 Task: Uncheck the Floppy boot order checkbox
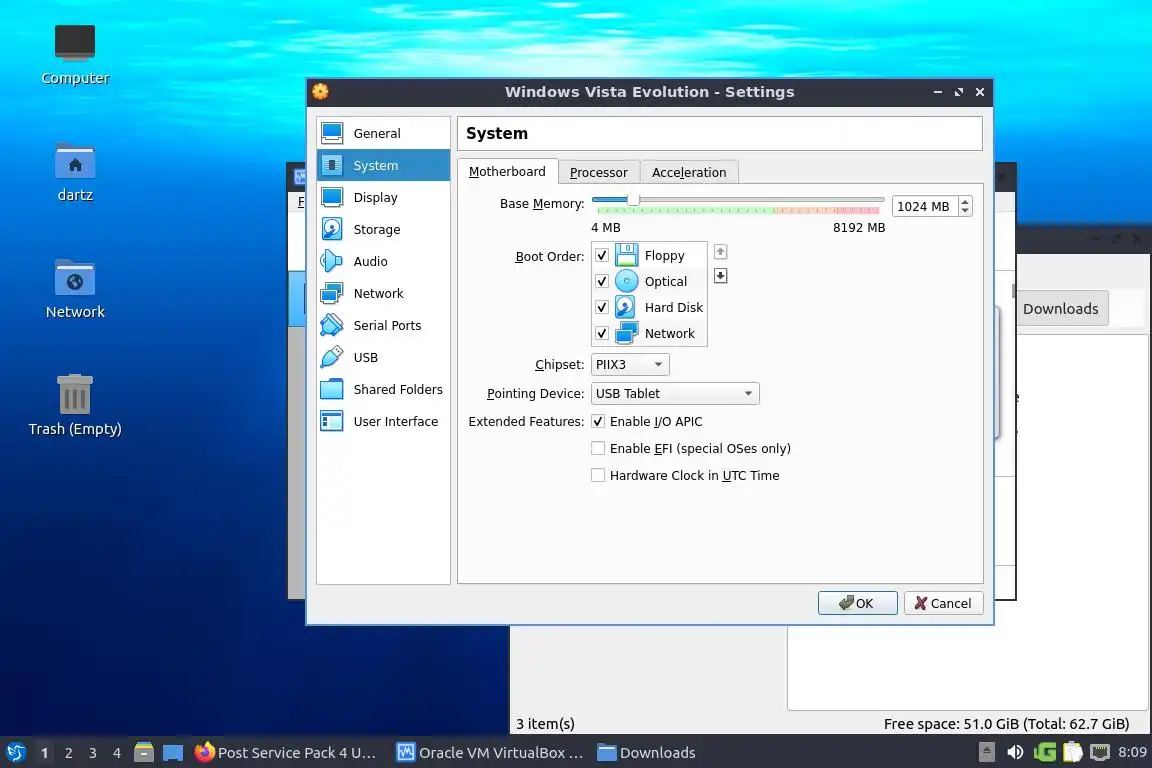click(602, 255)
